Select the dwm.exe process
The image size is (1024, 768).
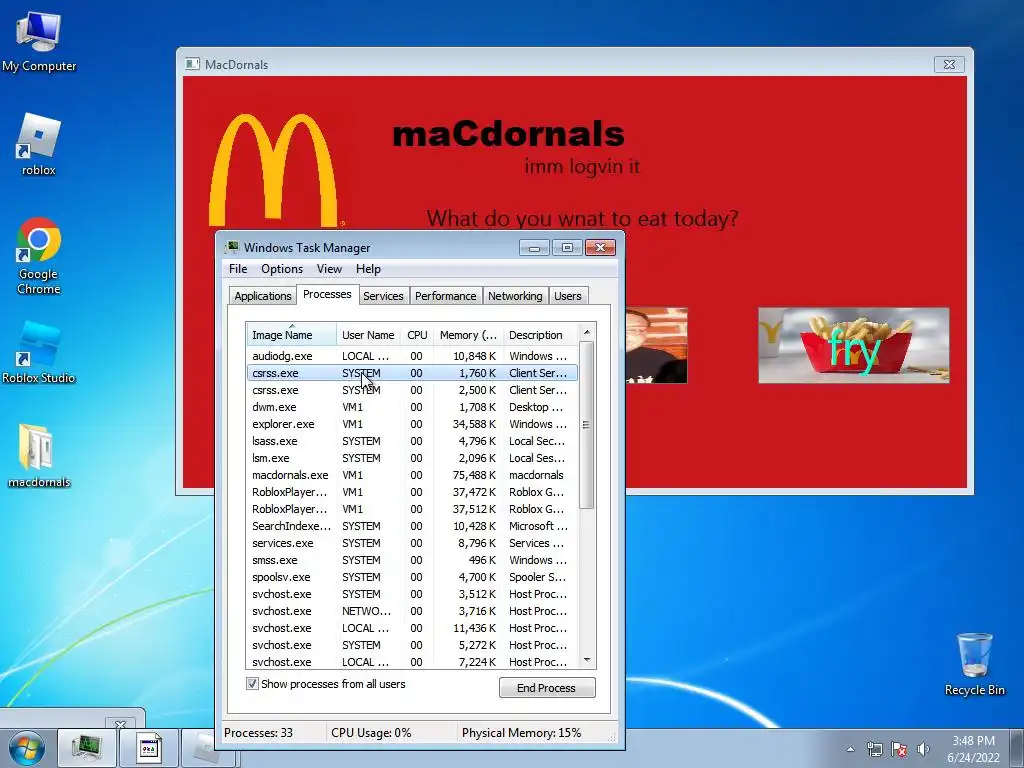[x=411, y=407]
